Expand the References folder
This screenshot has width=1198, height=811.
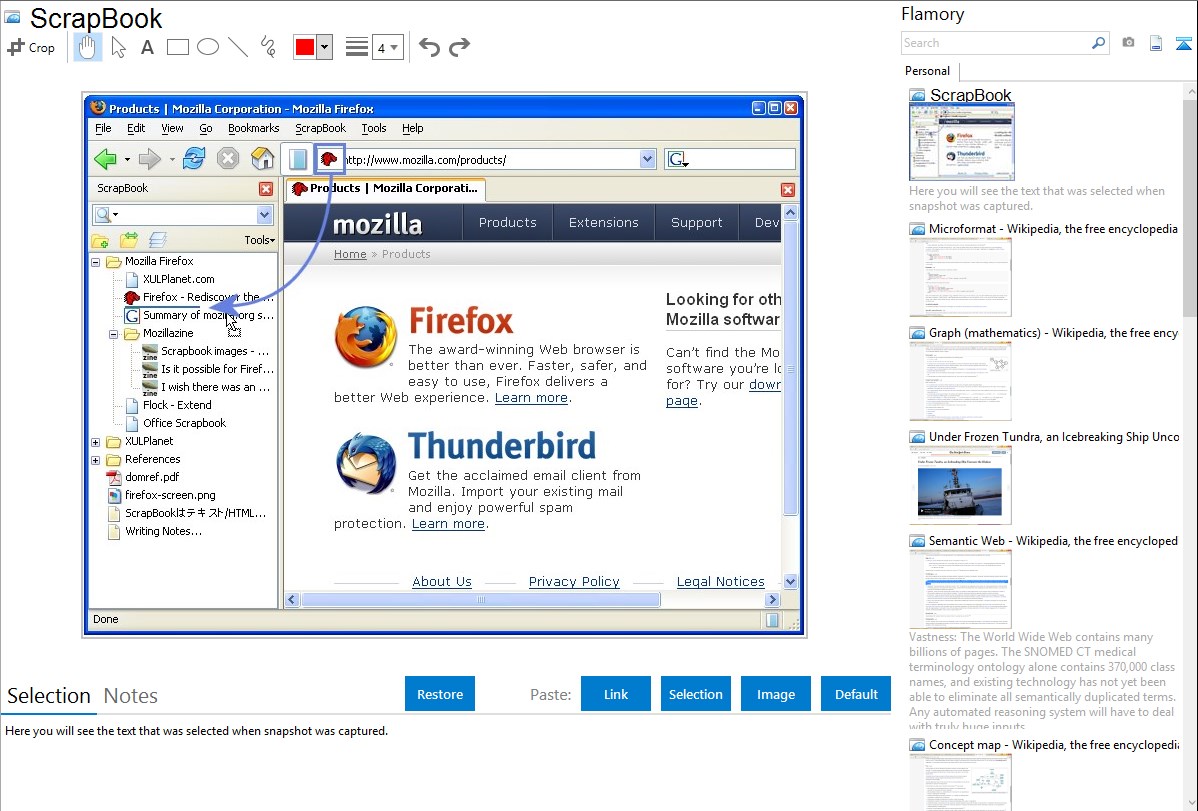click(96, 460)
